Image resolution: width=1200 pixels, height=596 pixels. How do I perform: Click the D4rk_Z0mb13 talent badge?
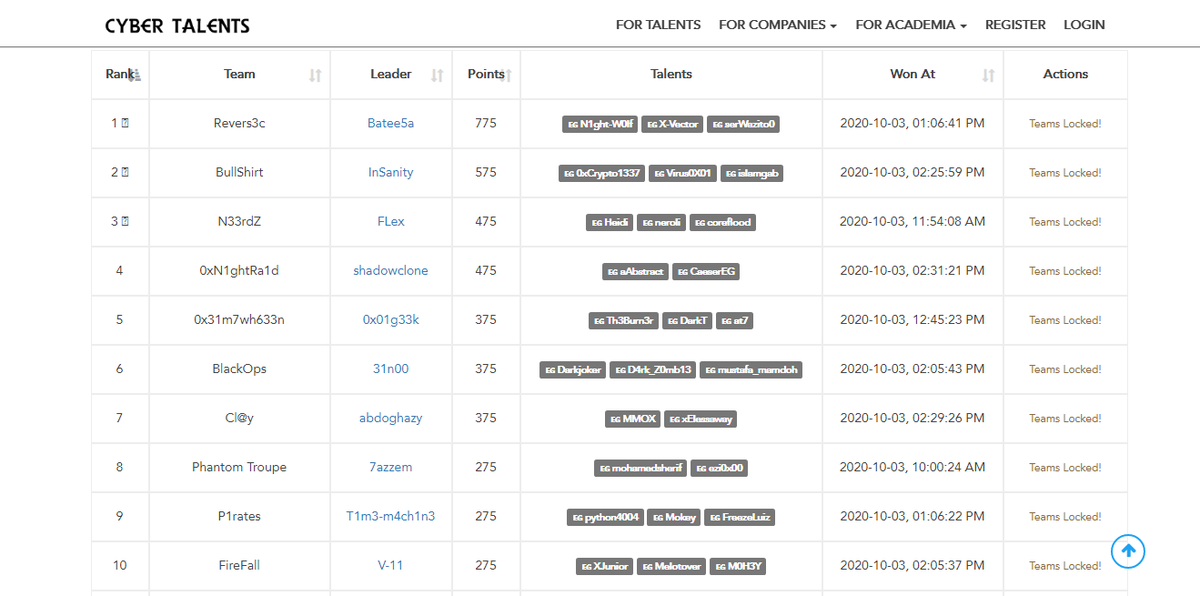653,369
